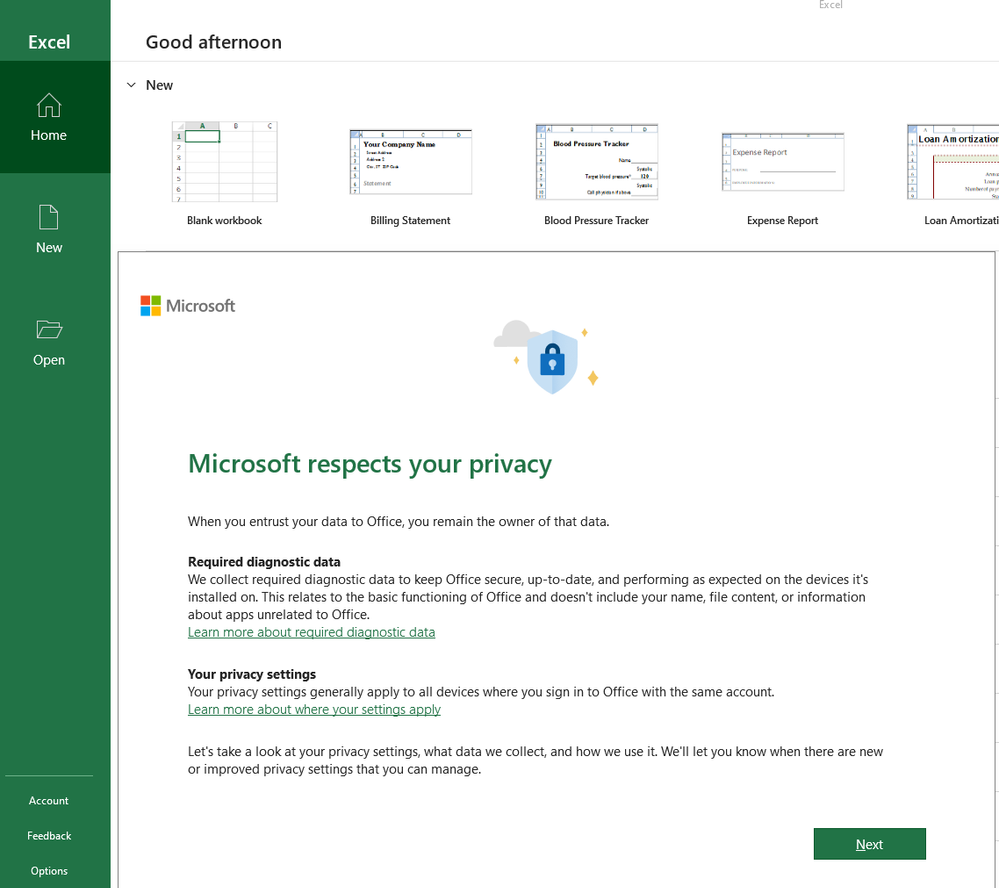Choose the Loan Amortization template thumbnail
Viewport: 999px width, 888px height.
tap(953, 162)
